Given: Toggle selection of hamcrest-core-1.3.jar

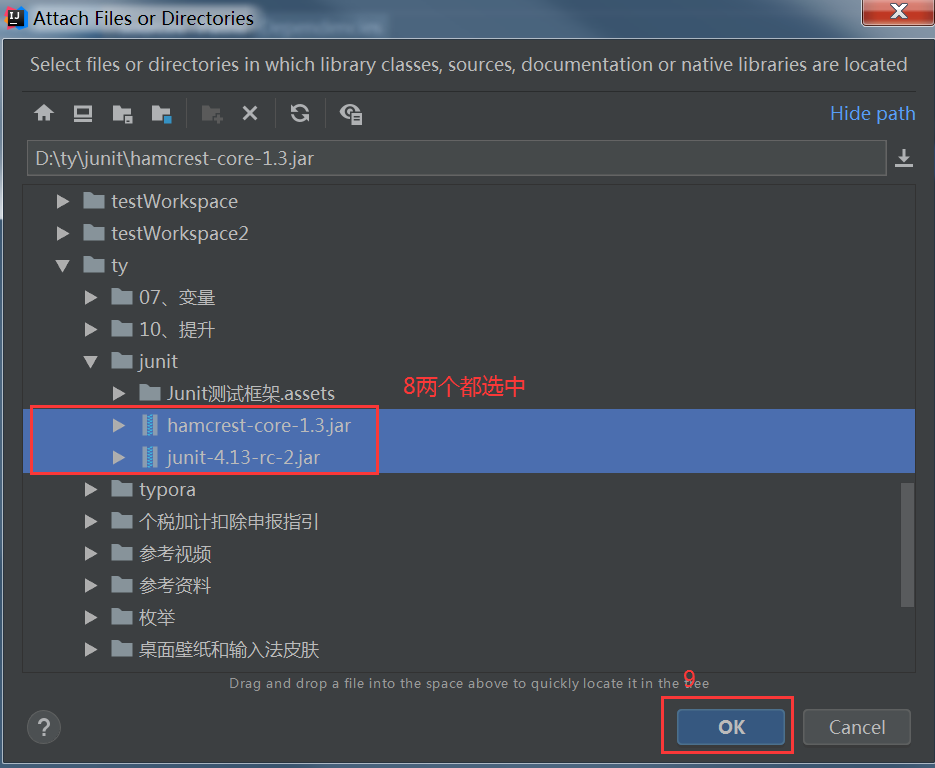Looking at the screenshot, I should (256, 424).
